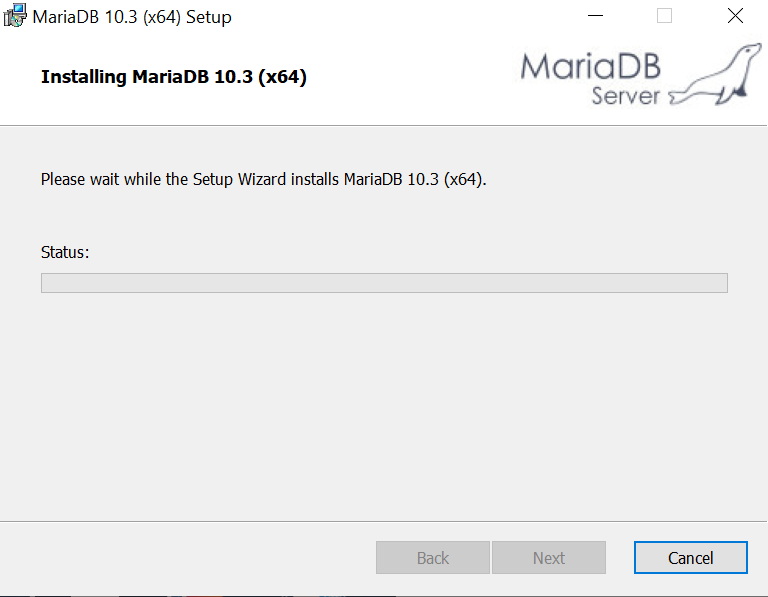Click the empty gray area below the progress bar
The width and height of the screenshot is (768, 597).
pos(384,406)
